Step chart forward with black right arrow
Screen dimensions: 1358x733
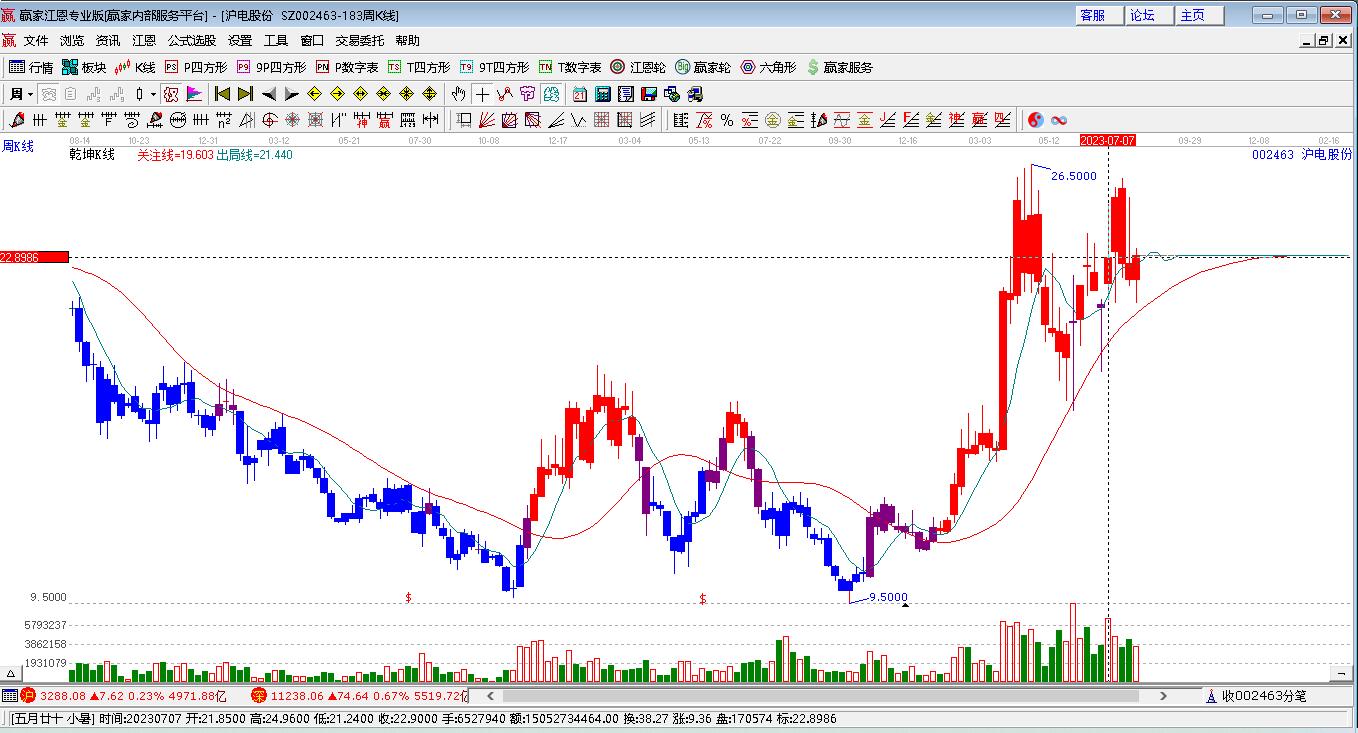pyautogui.click(x=291, y=94)
